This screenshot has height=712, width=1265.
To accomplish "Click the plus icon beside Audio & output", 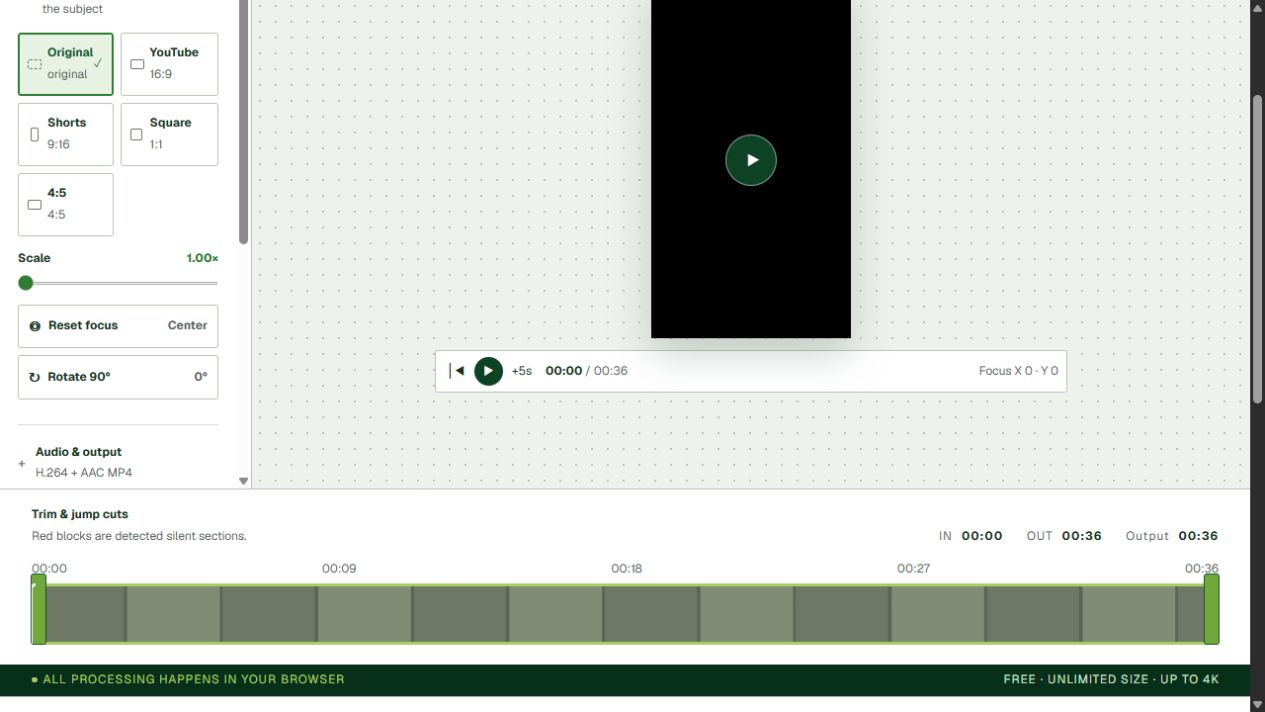I will [22, 464].
